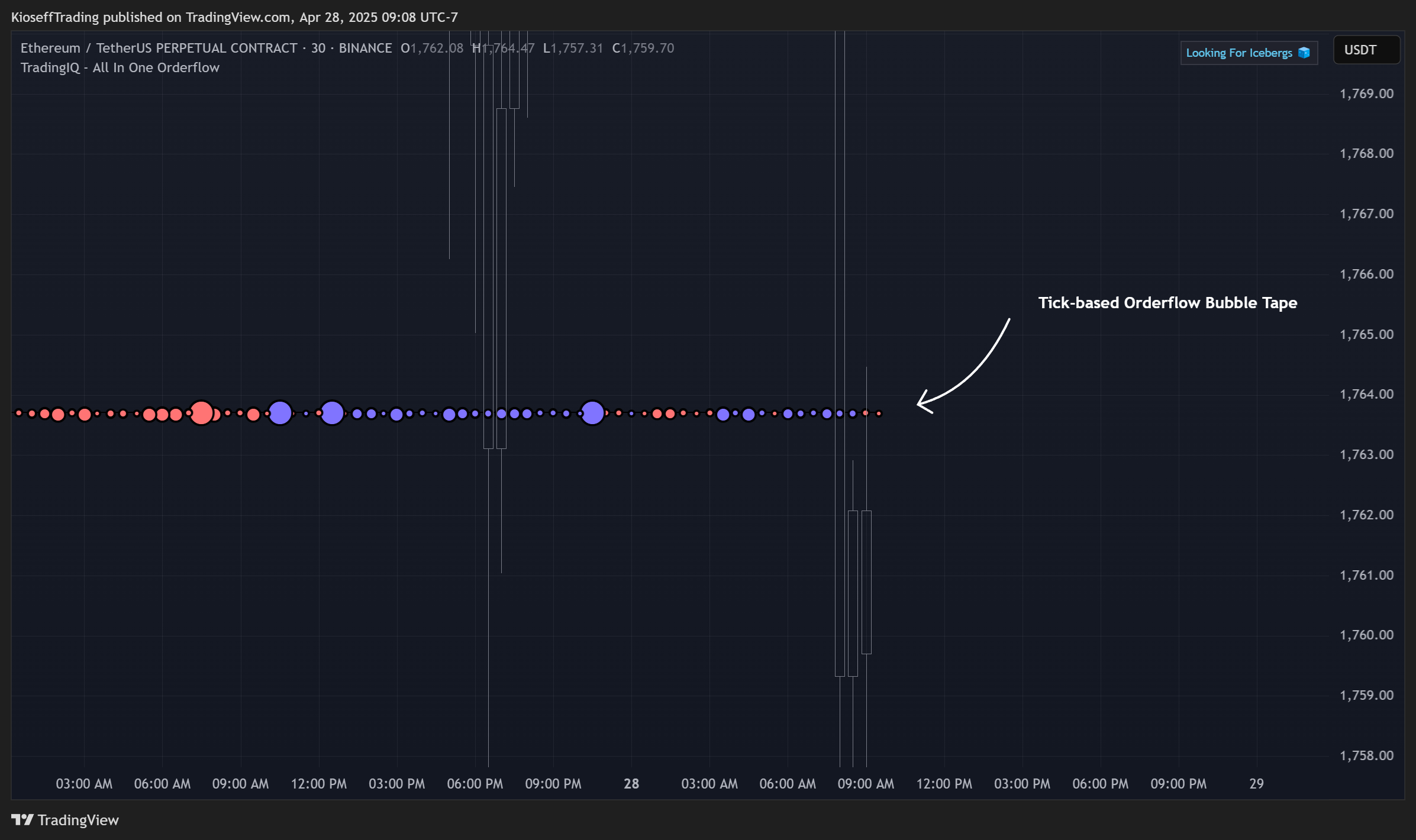
Task: Click the KioseffTrading published header text
Action: tap(234, 17)
